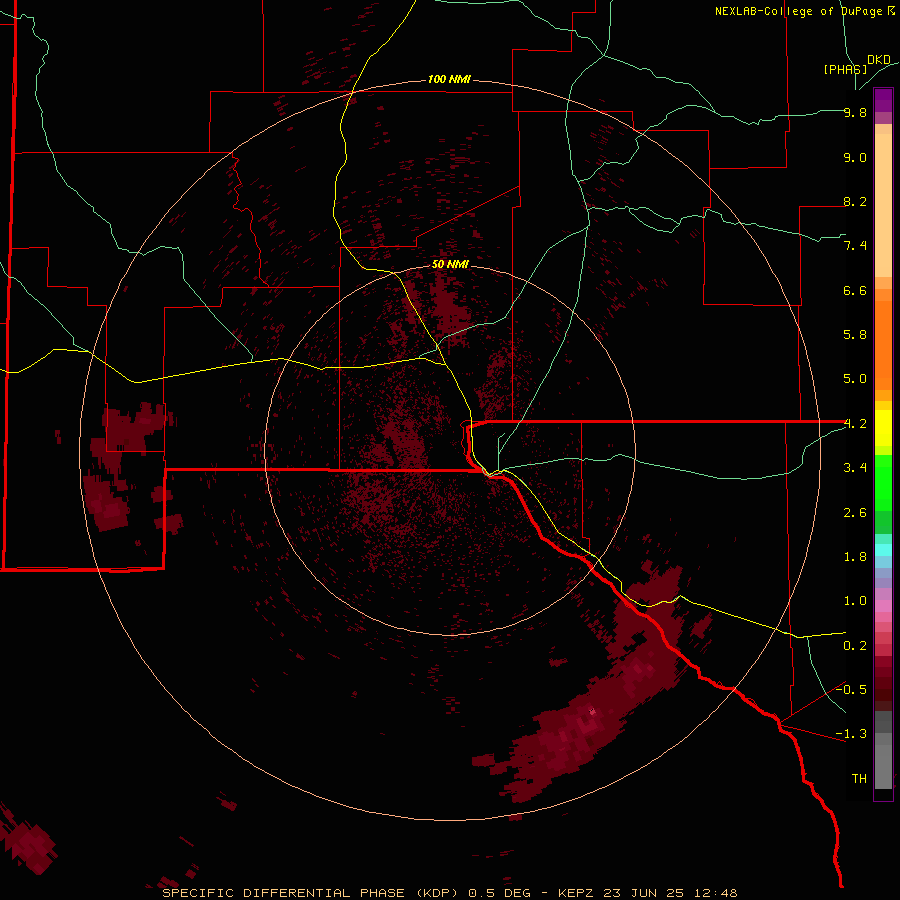Click the 5.8 value on the color scale
This screenshot has width=900, height=900.
tap(855, 335)
